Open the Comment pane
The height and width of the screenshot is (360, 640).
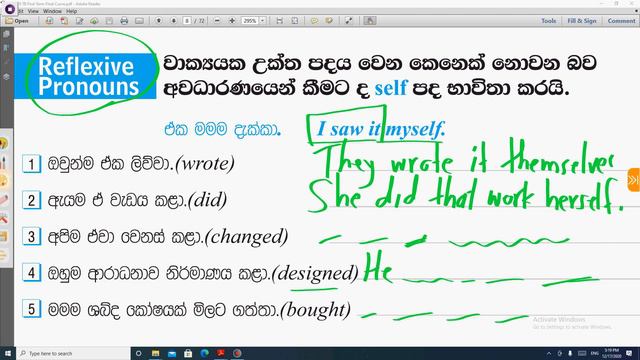click(621, 21)
